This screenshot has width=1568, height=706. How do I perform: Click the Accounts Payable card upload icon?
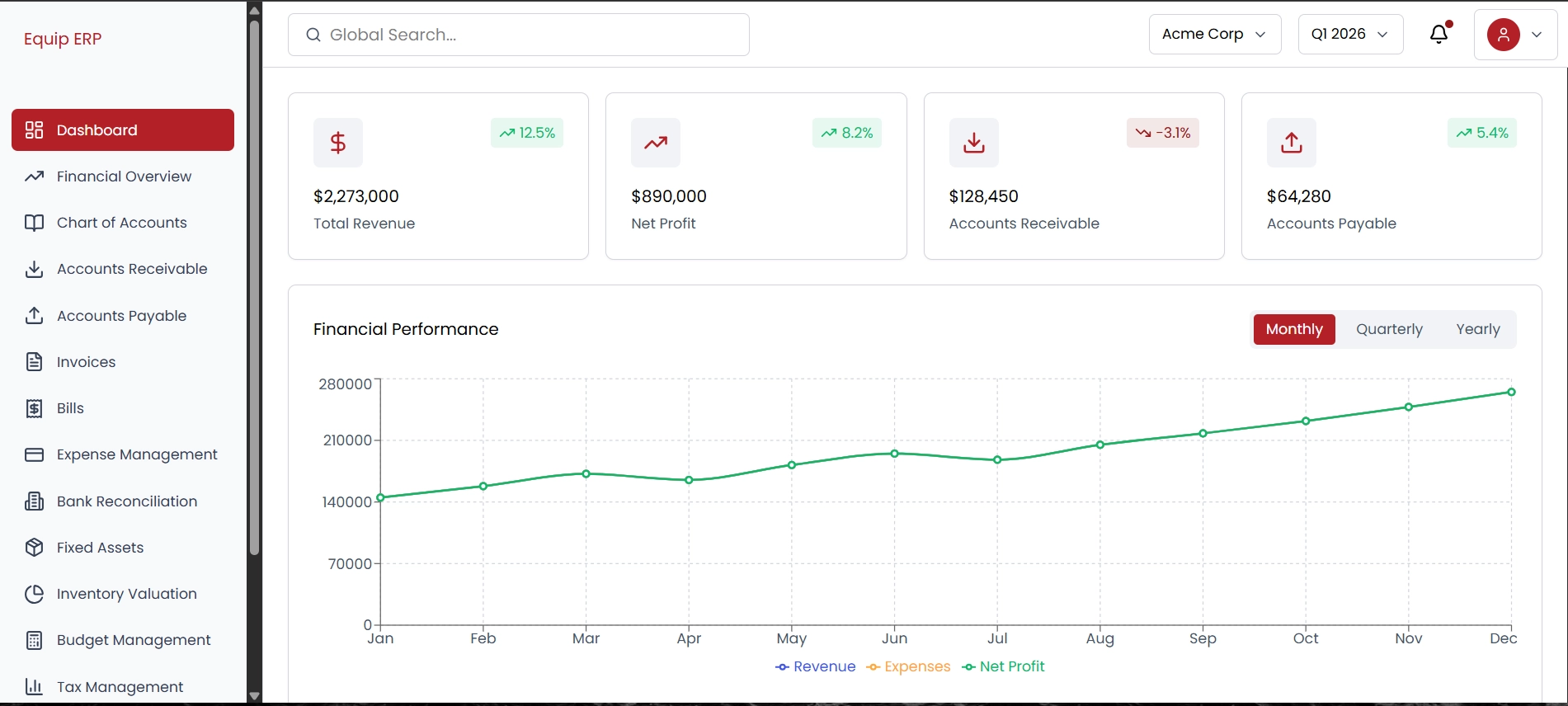point(1291,143)
